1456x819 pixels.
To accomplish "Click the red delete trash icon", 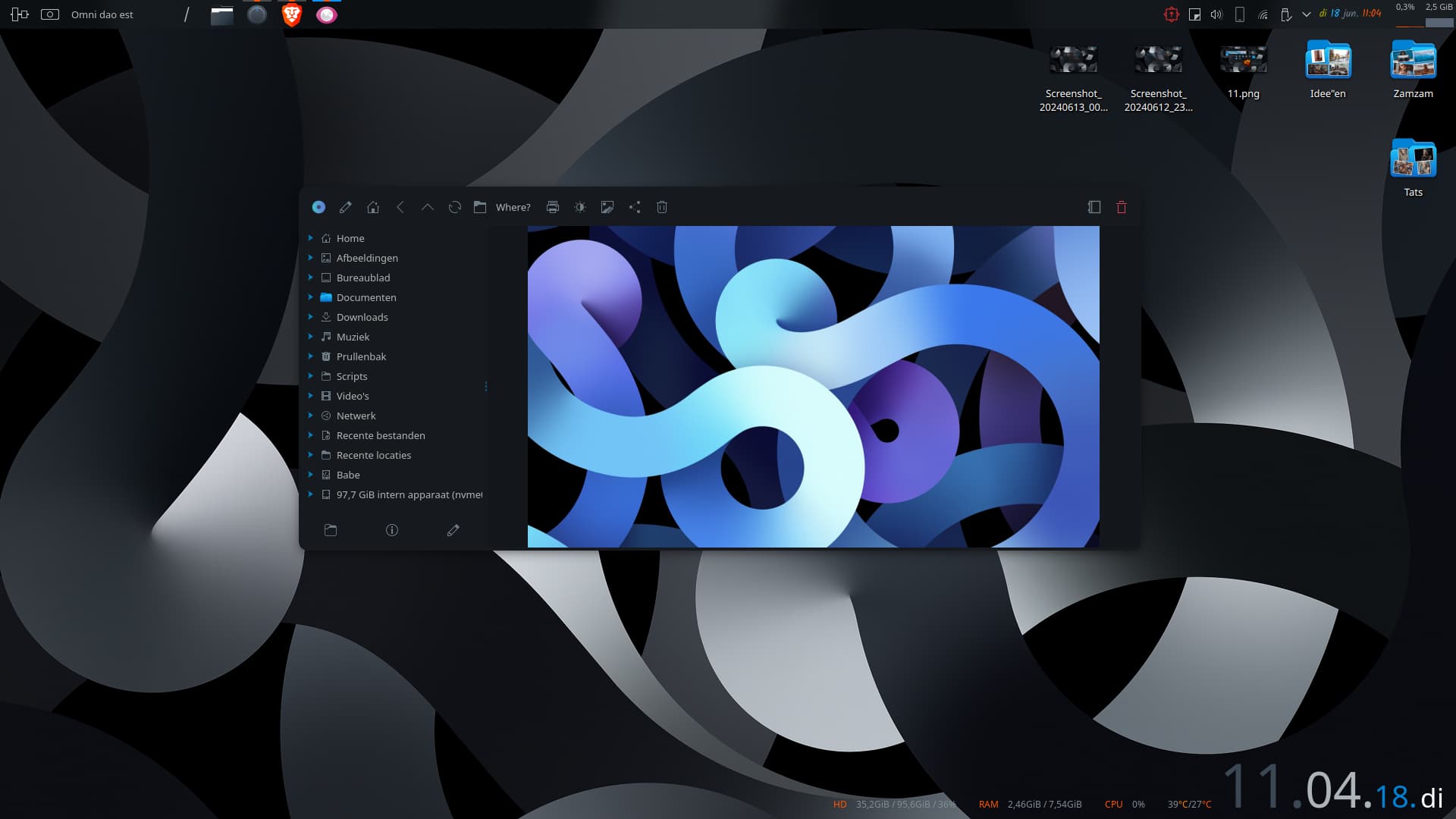I will point(1122,207).
